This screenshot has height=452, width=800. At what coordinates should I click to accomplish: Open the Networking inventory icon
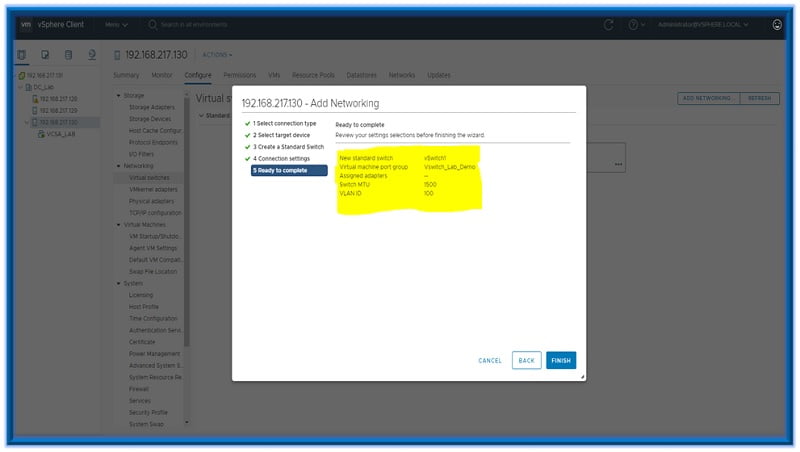(92, 54)
